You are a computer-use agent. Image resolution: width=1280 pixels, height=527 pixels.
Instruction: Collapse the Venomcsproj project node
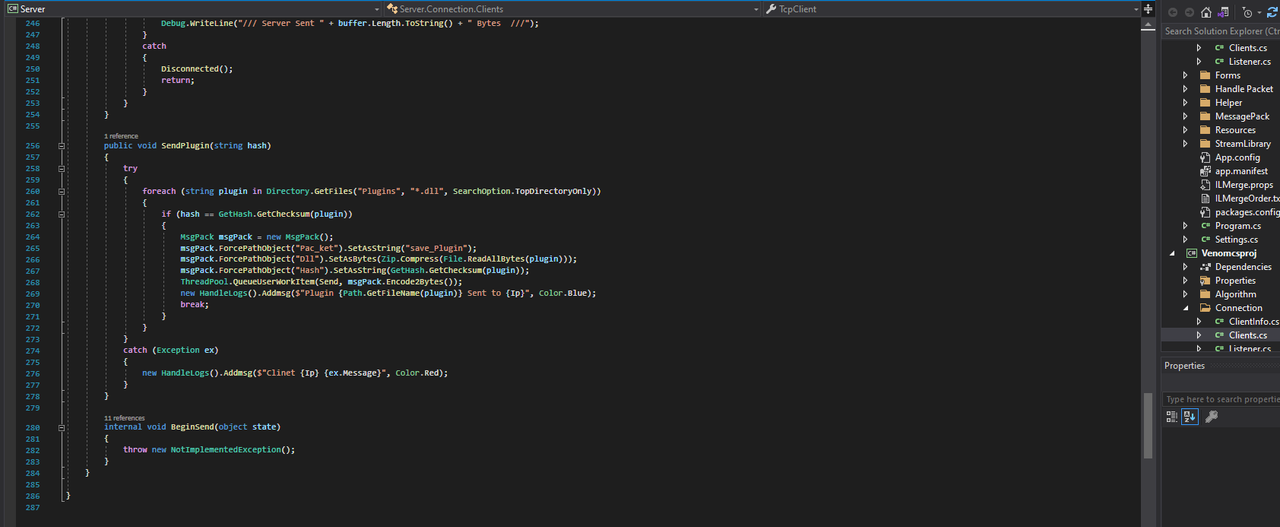click(1173, 253)
